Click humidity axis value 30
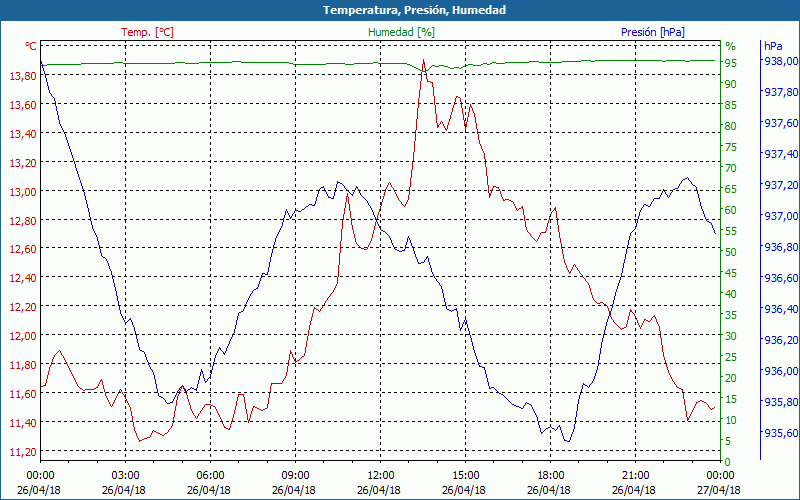This screenshot has height=500, width=800. coord(731,336)
